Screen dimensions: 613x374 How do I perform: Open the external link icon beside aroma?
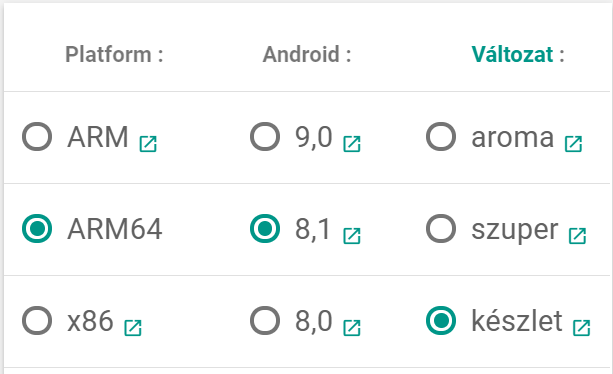pyautogui.click(x=574, y=144)
